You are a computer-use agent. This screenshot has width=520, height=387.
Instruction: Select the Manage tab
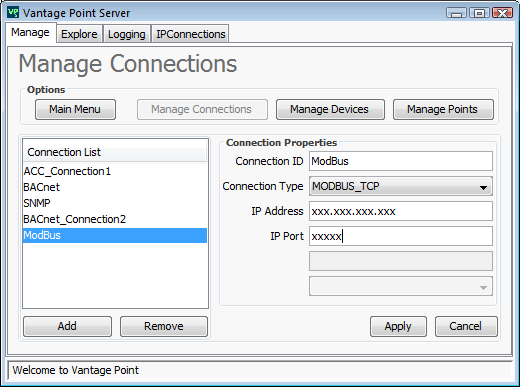(x=30, y=32)
